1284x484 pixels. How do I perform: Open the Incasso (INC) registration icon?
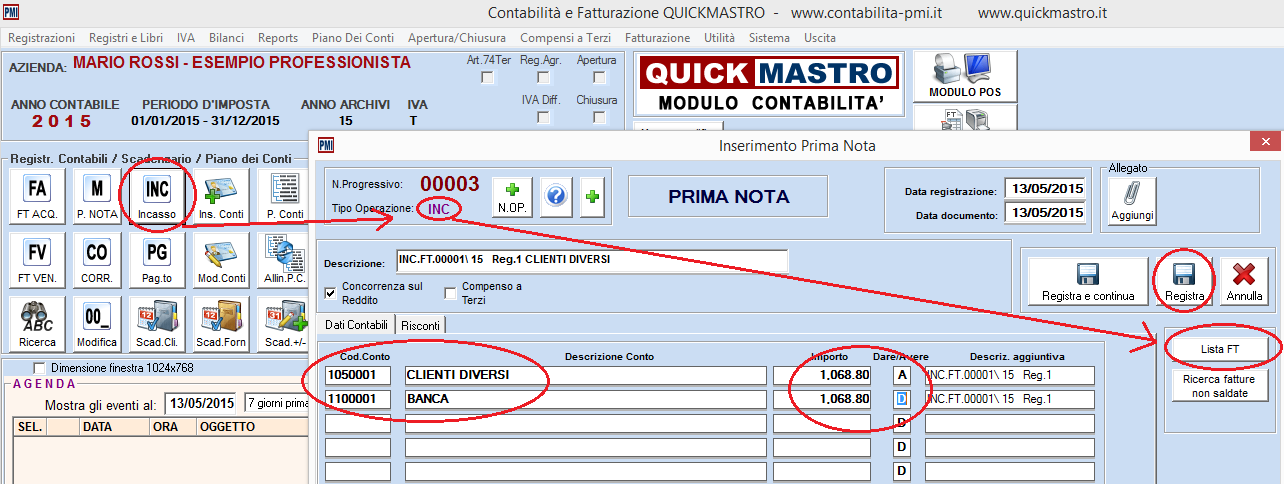click(x=157, y=195)
